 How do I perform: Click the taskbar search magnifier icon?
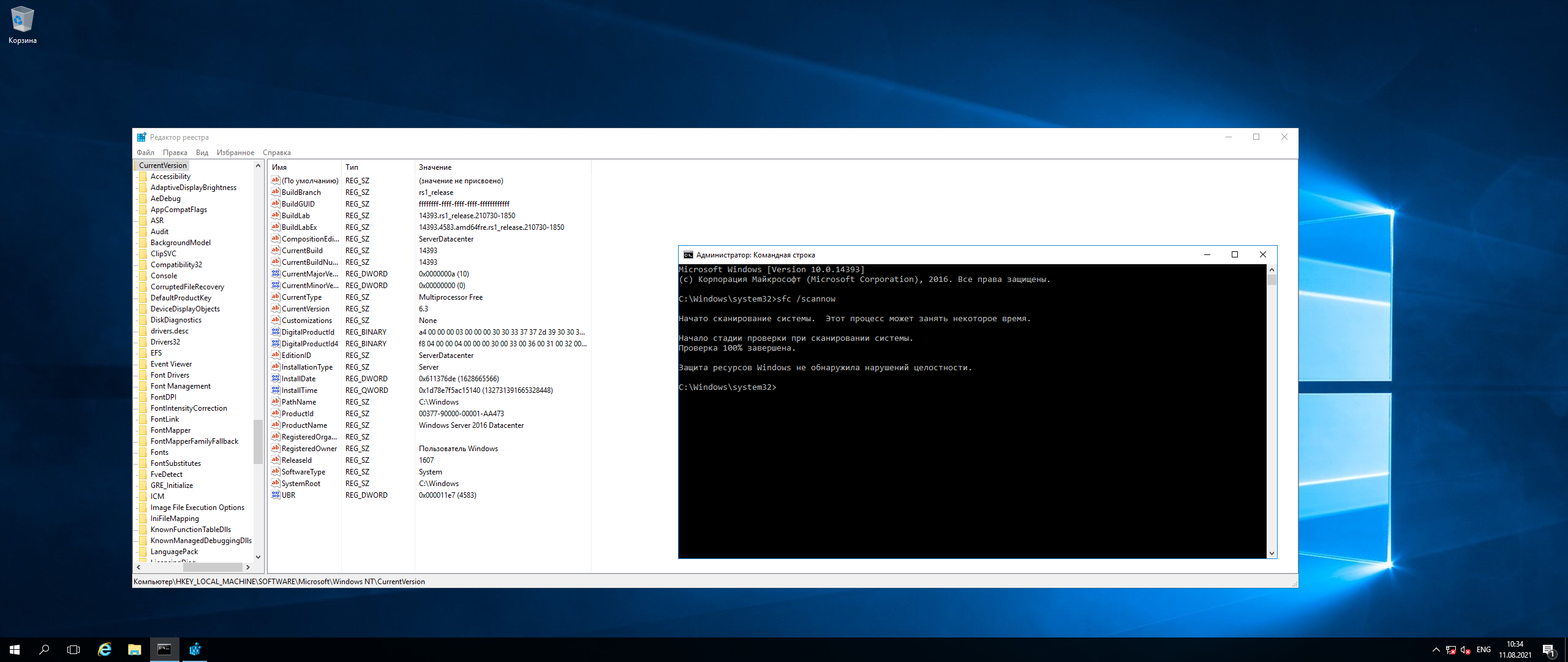44,650
